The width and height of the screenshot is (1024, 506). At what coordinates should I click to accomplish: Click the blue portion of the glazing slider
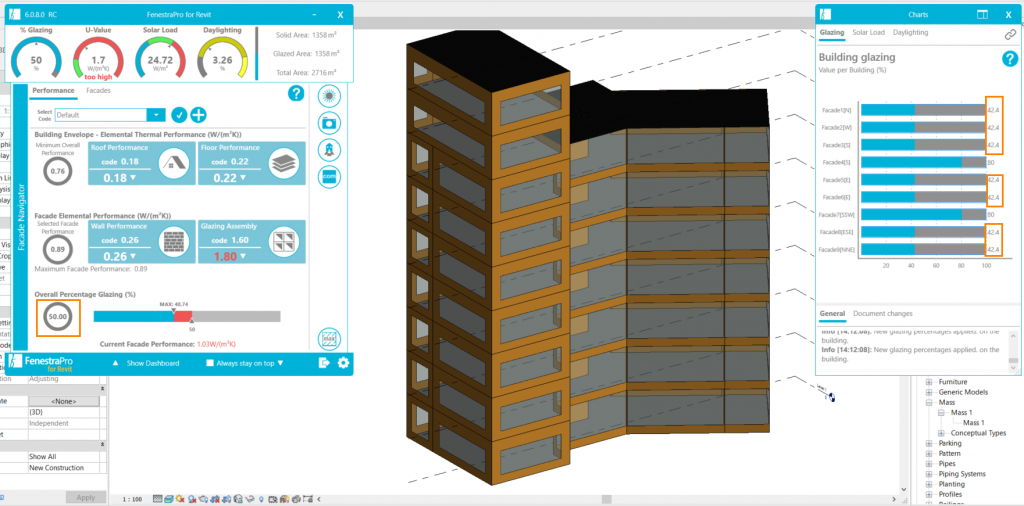[133, 316]
